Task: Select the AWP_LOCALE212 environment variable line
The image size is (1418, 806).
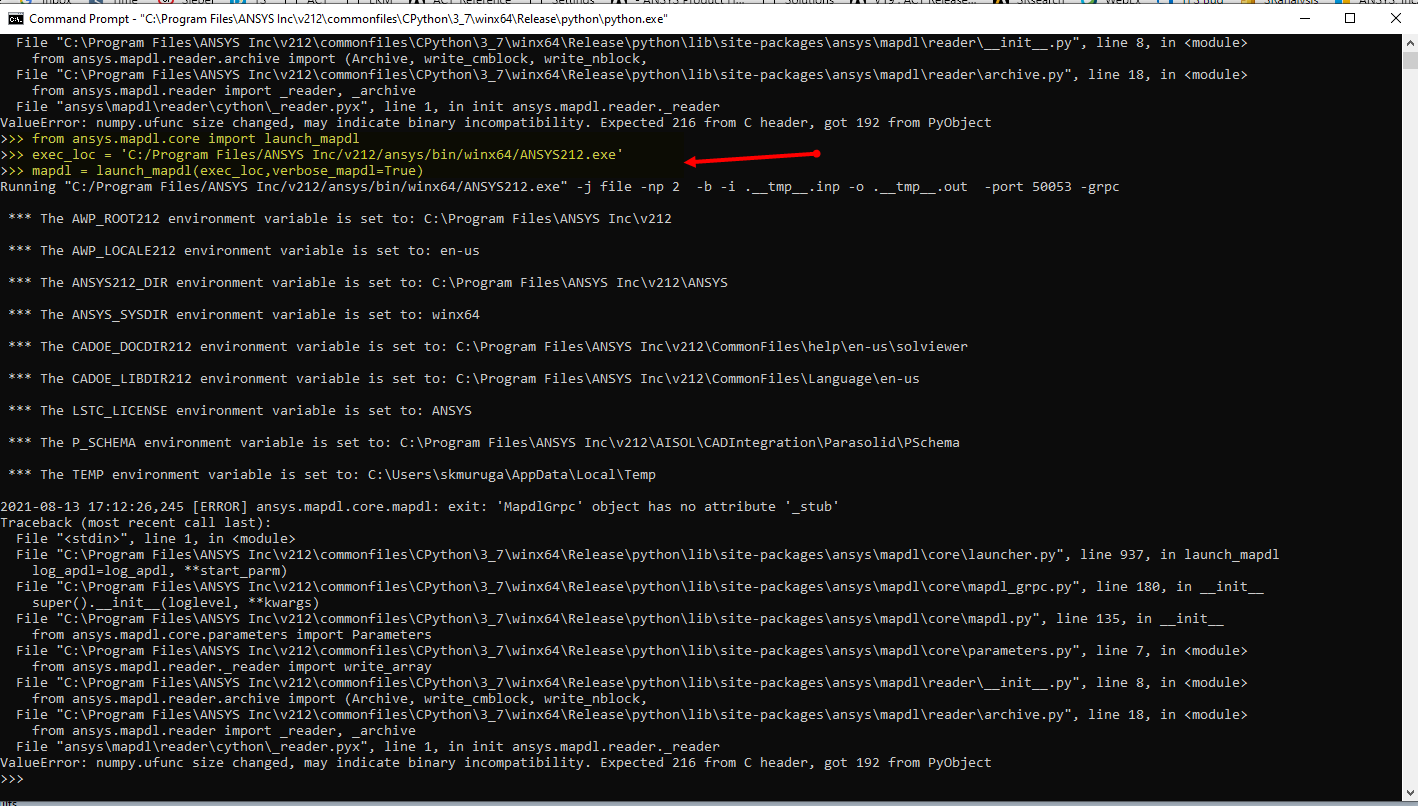Action: pyautogui.click(x=244, y=251)
